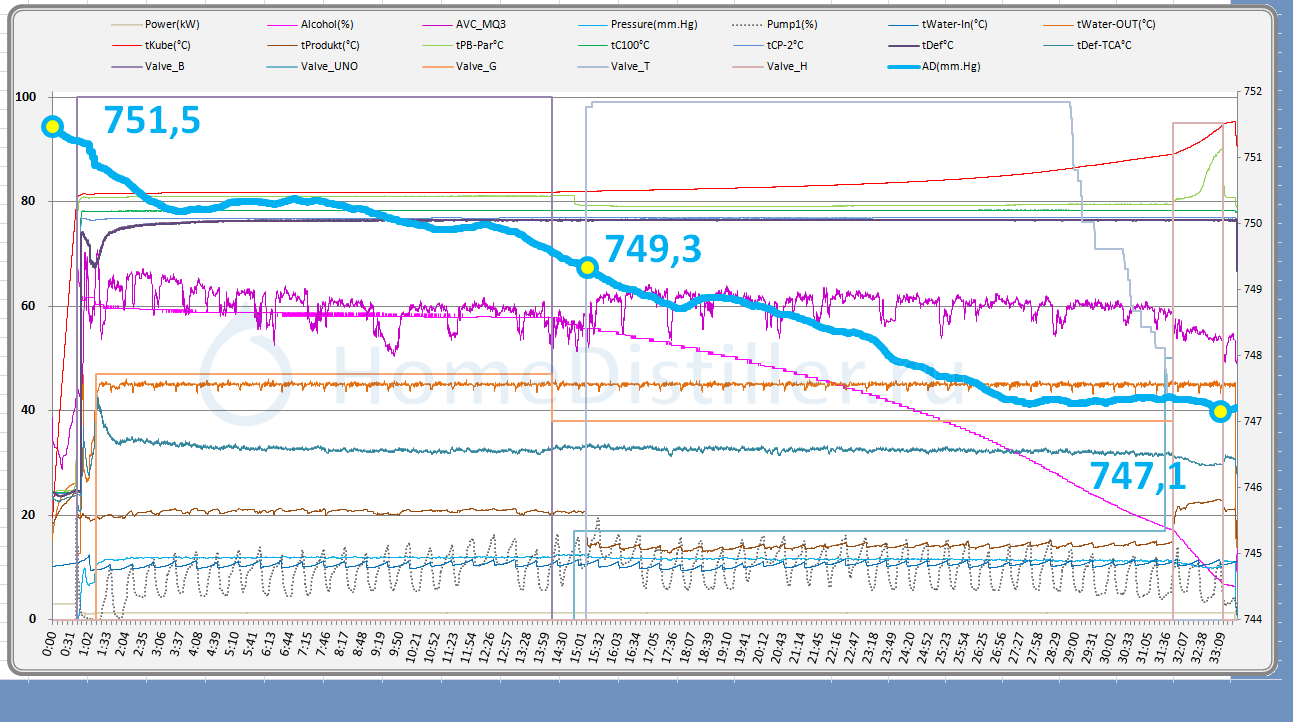Click the yellow marker beside 749,3
Viewport: 1293px width, 722px height.
coord(587,267)
